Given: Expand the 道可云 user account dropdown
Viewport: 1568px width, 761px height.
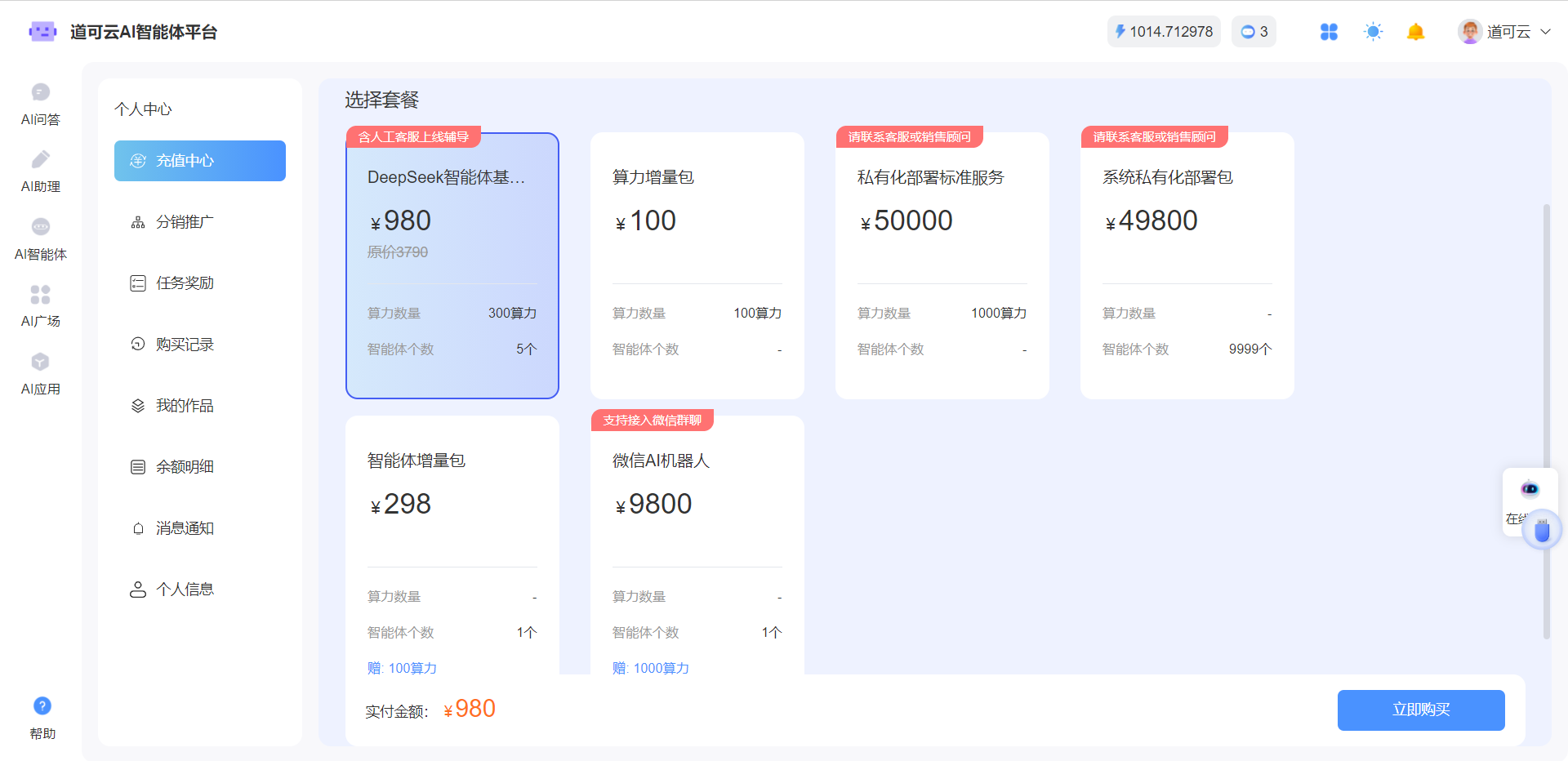Looking at the screenshot, I should 1504,32.
